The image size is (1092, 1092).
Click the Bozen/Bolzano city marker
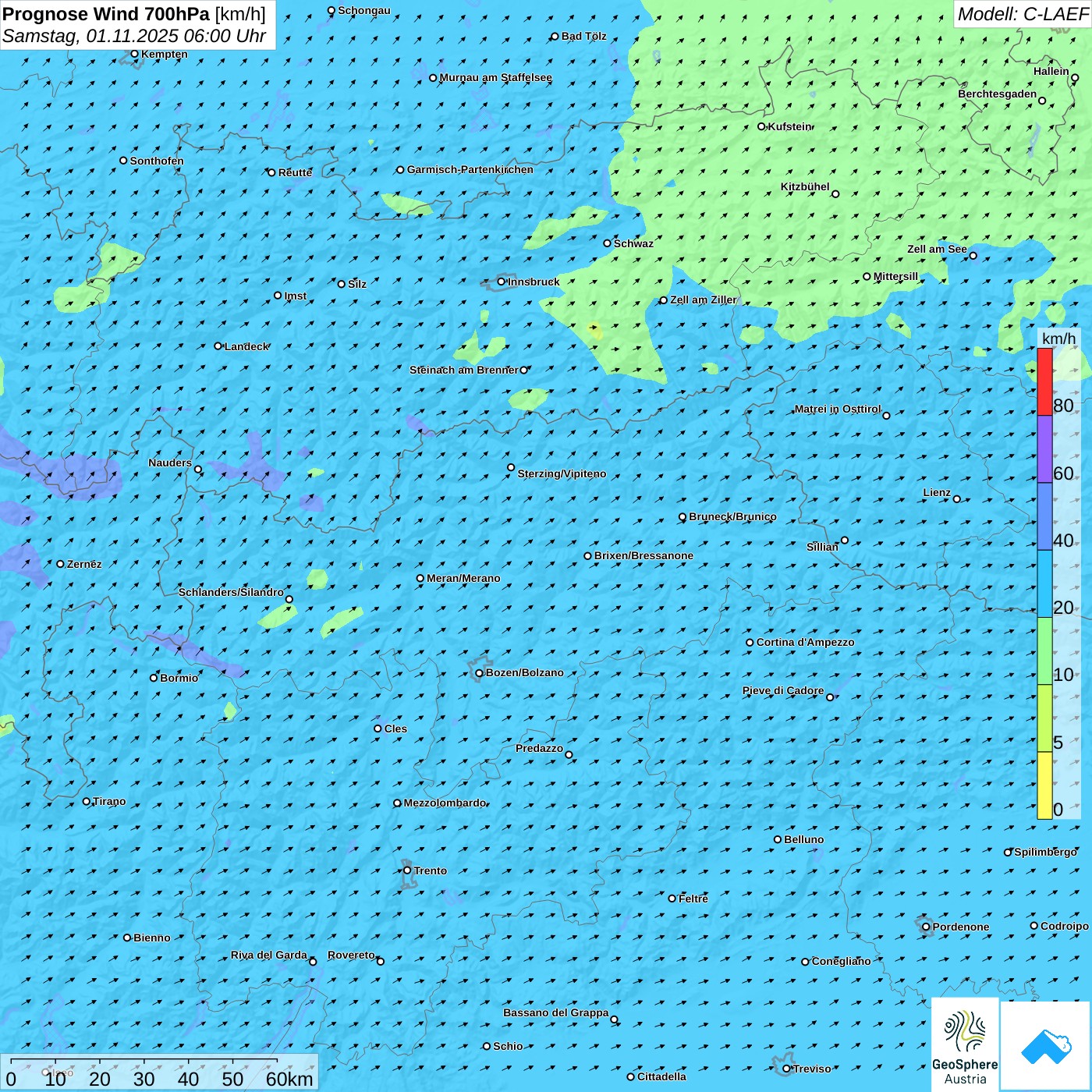point(479,673)
